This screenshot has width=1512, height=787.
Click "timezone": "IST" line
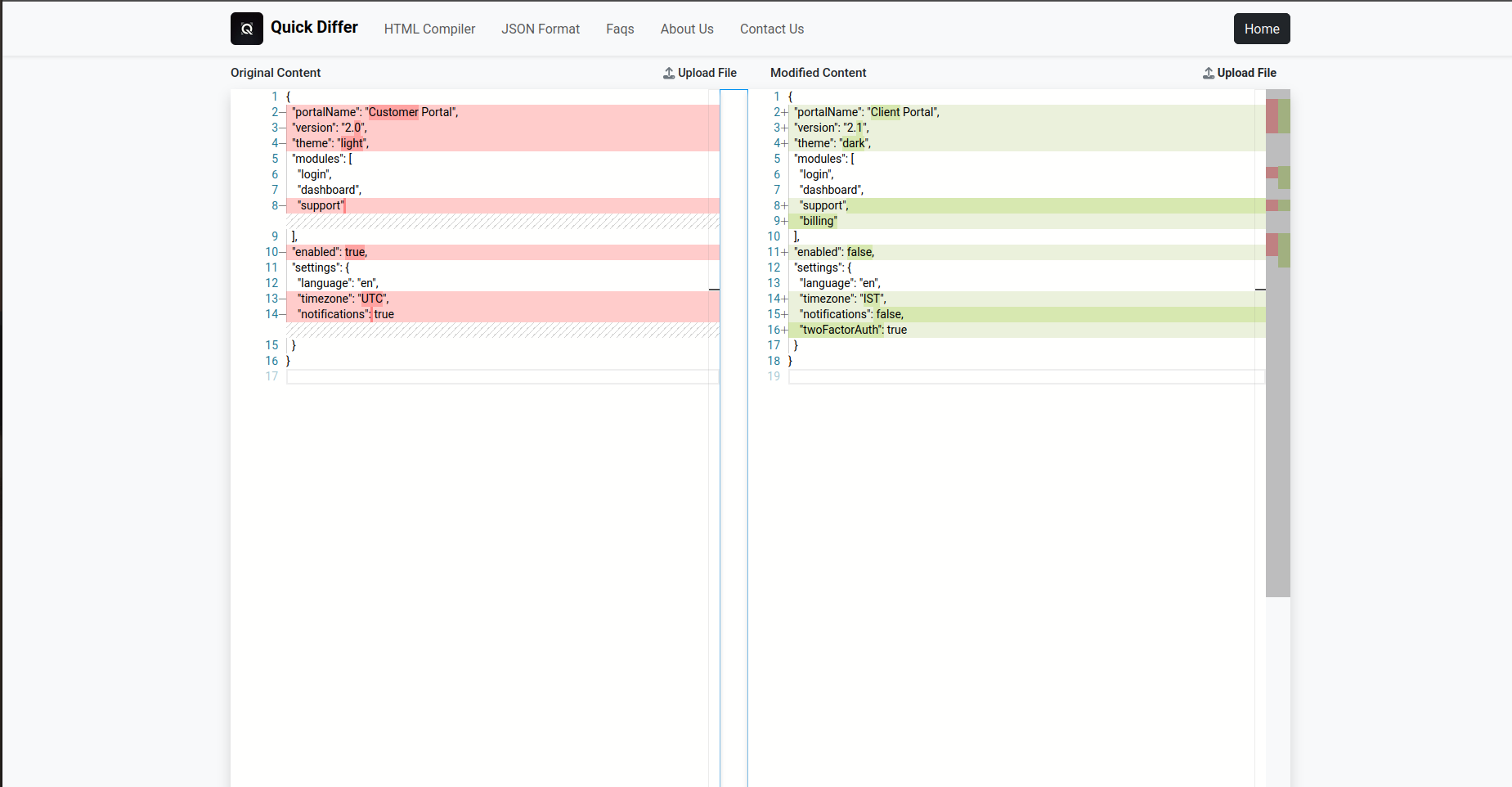1026,299
